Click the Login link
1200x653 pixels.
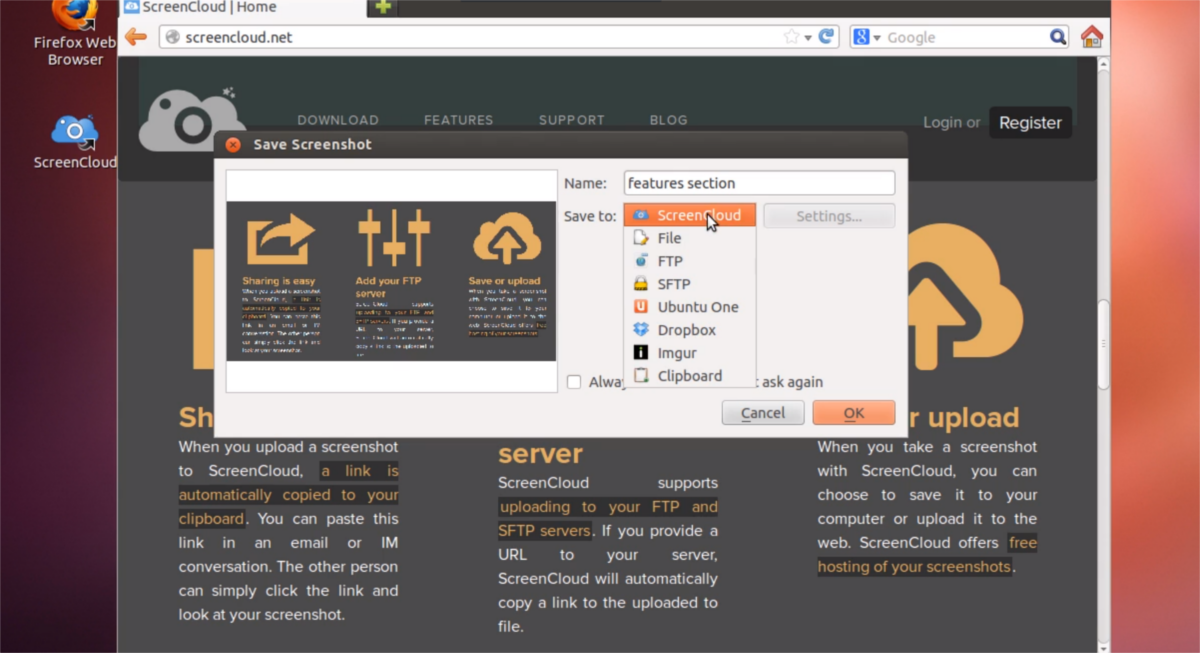(x=942, y=123)
